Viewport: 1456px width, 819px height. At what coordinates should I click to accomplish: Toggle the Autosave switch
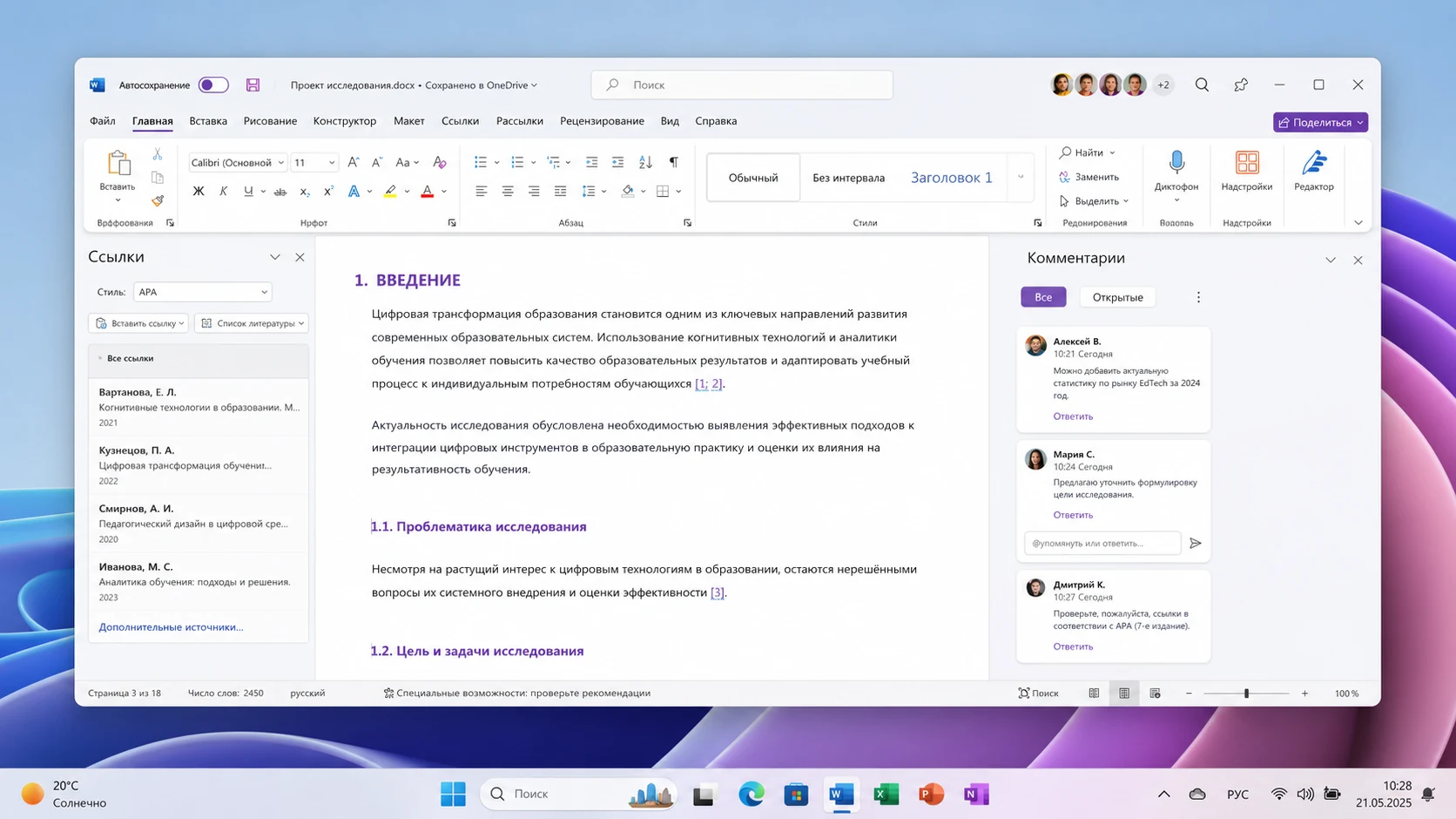(x=213, y=85)
